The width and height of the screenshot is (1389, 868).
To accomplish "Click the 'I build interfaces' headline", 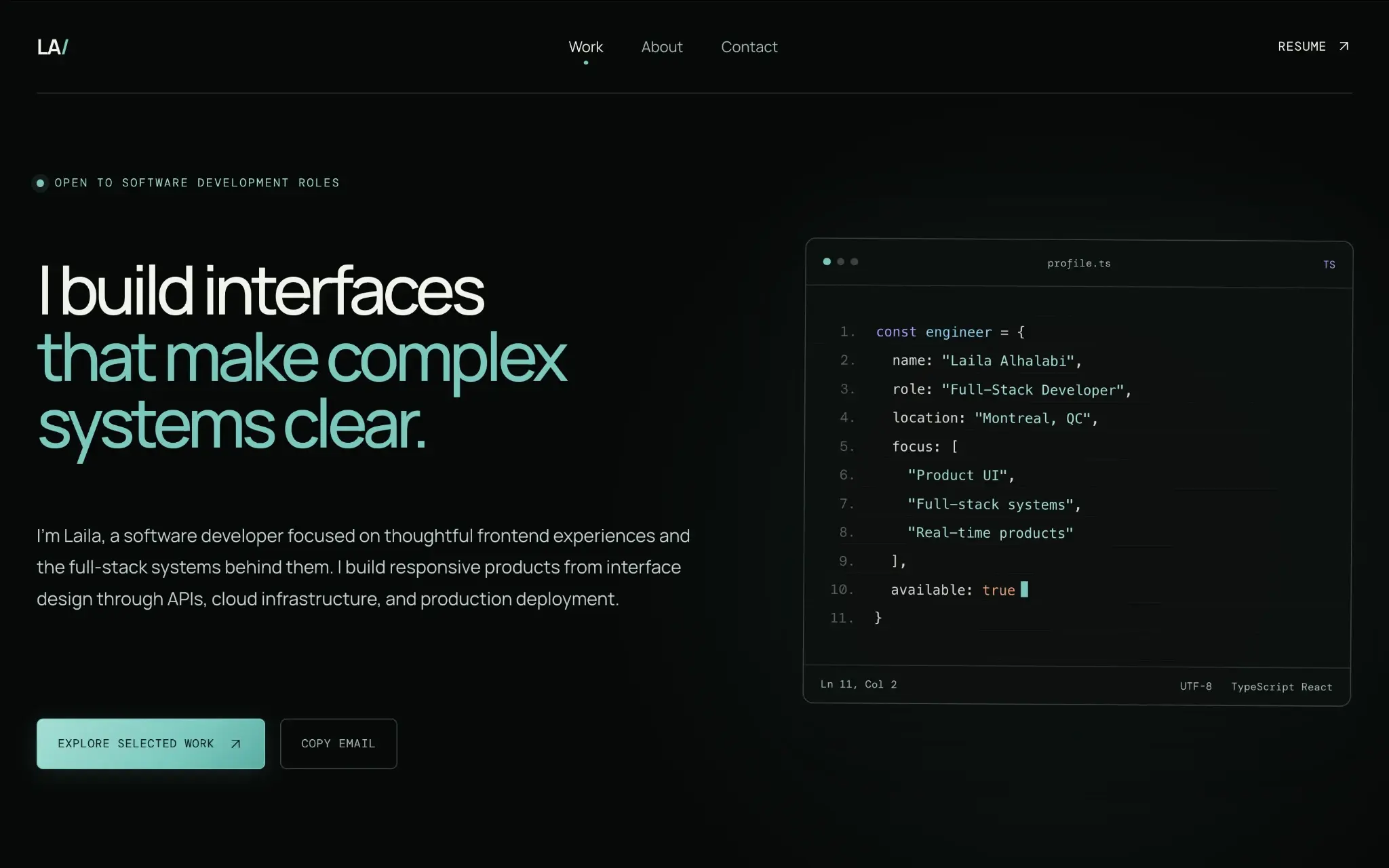I will pyautogui.click(x=261, y=290).
